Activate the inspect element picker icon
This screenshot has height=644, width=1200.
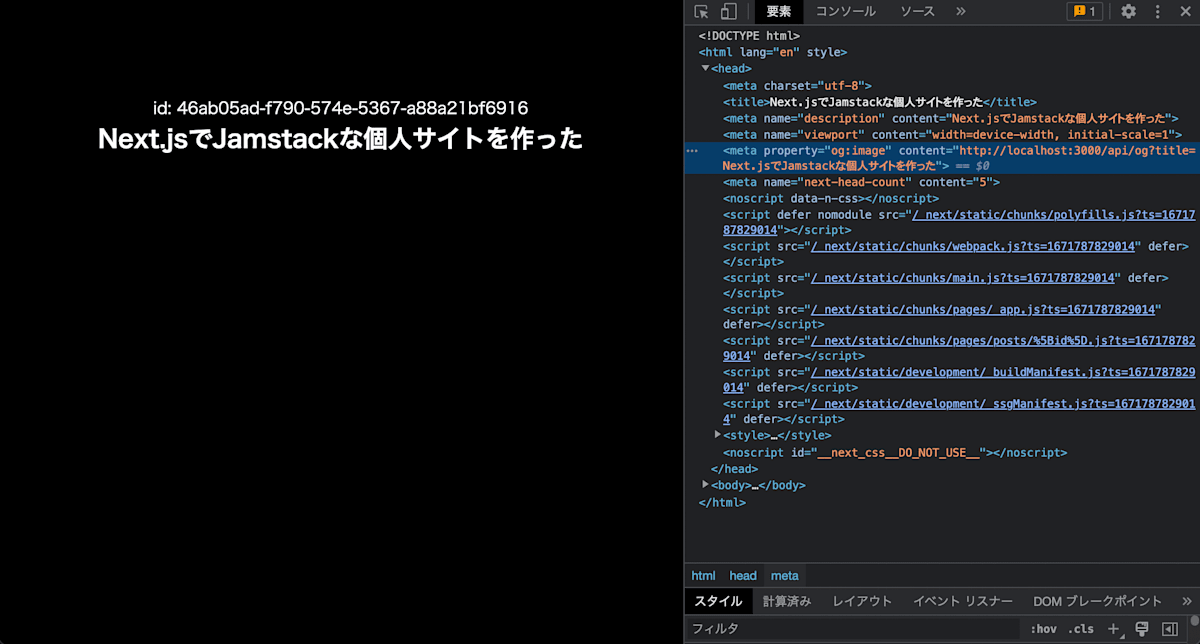pyautogui.click(x=702, y=12)
